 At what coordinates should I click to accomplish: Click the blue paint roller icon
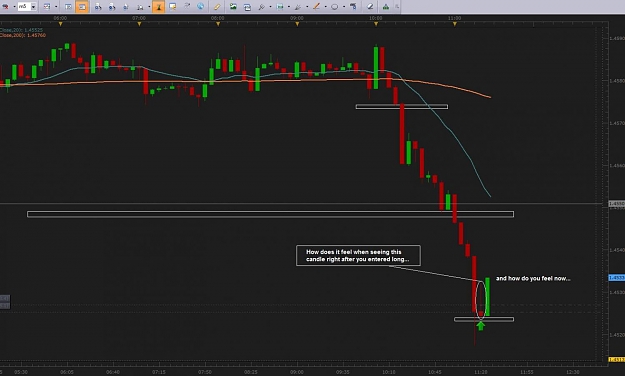click(x=353, y=6)
